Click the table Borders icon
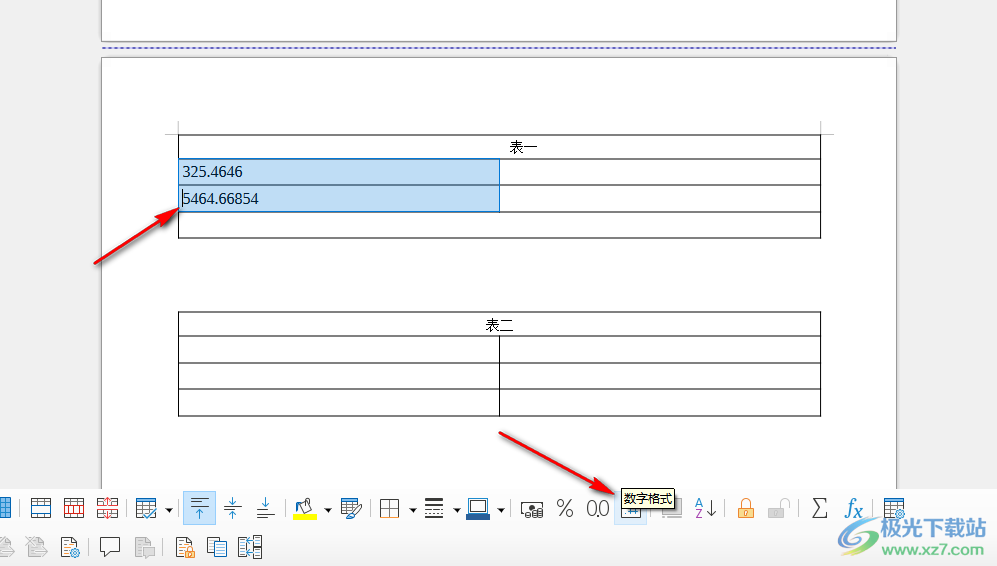 click(389, 509)
